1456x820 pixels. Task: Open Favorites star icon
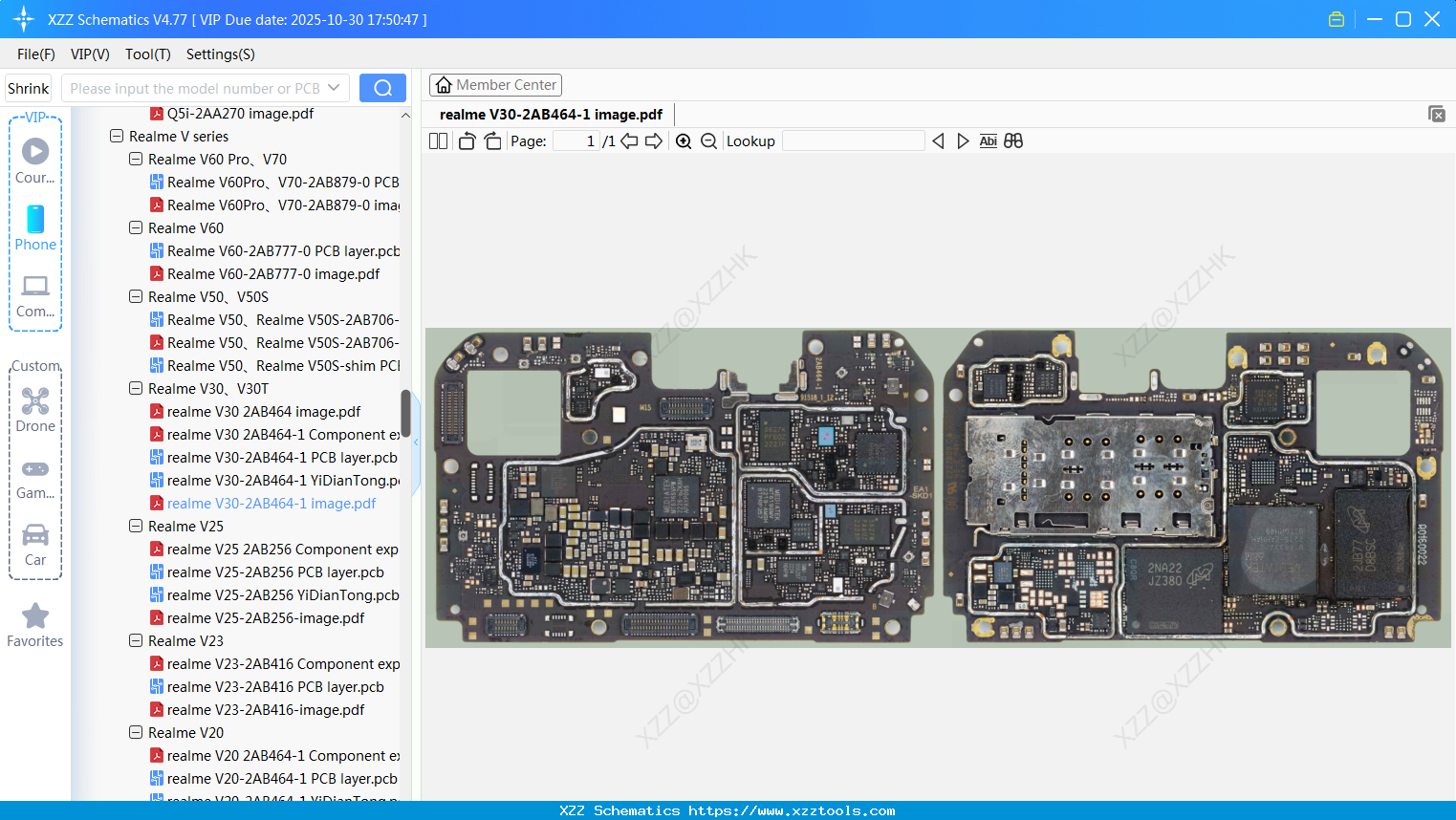point(35,625)
